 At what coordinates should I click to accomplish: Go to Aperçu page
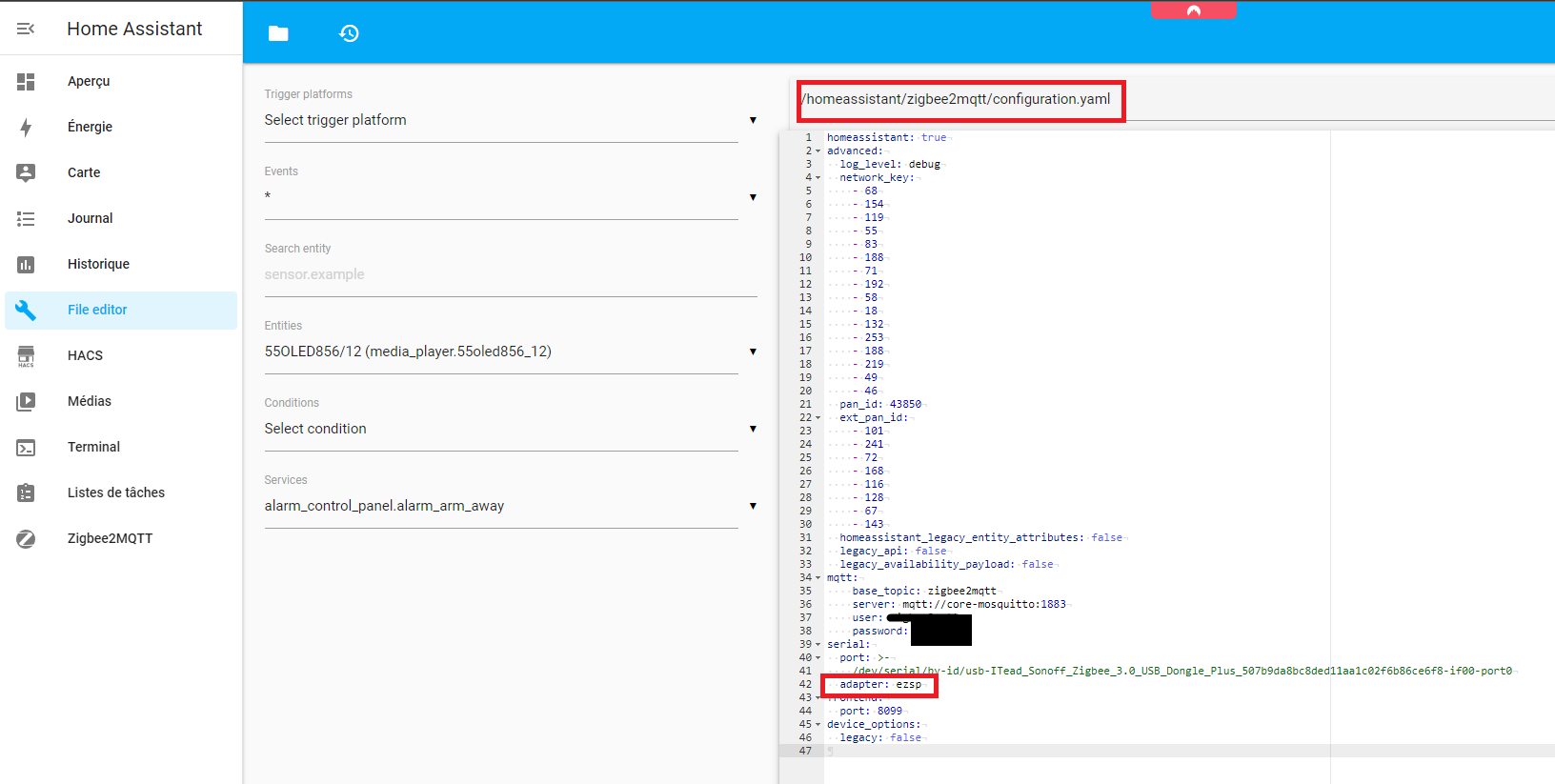click(x=89, y=81)
